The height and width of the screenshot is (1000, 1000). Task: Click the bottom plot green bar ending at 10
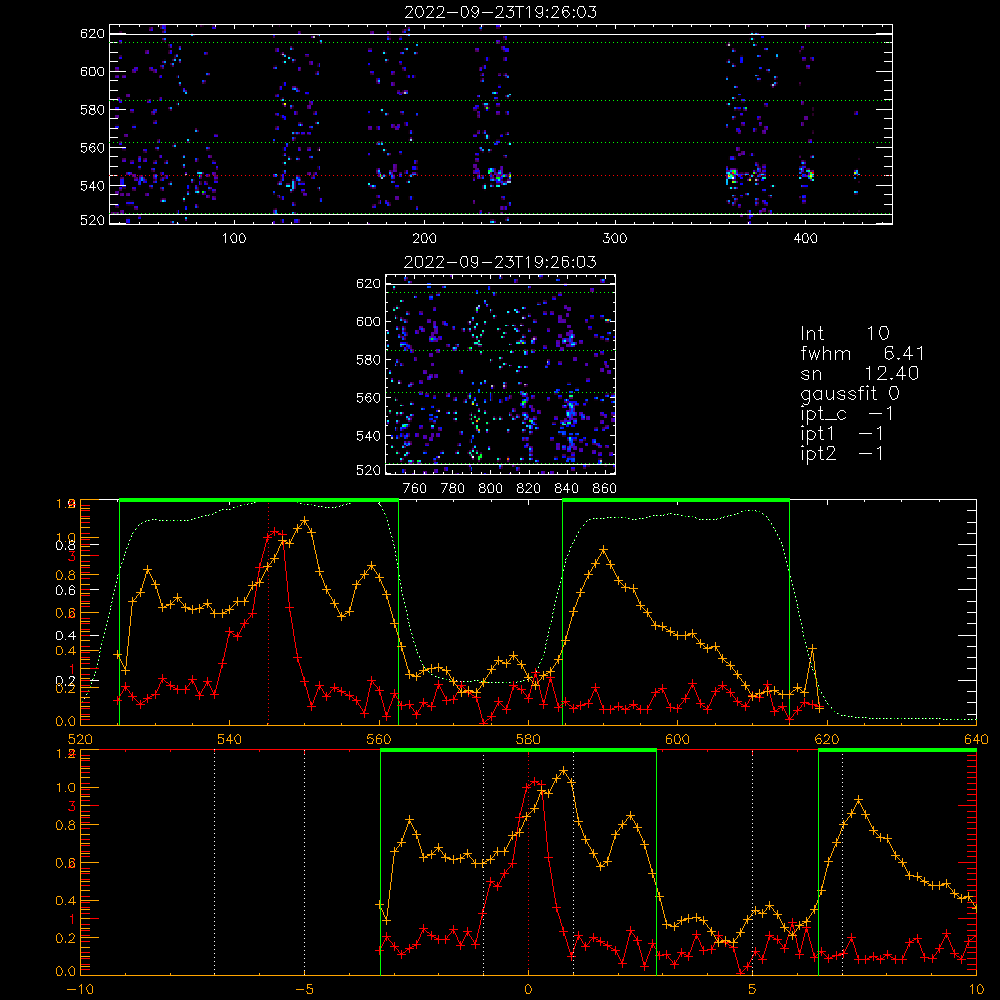click(897, 751)
